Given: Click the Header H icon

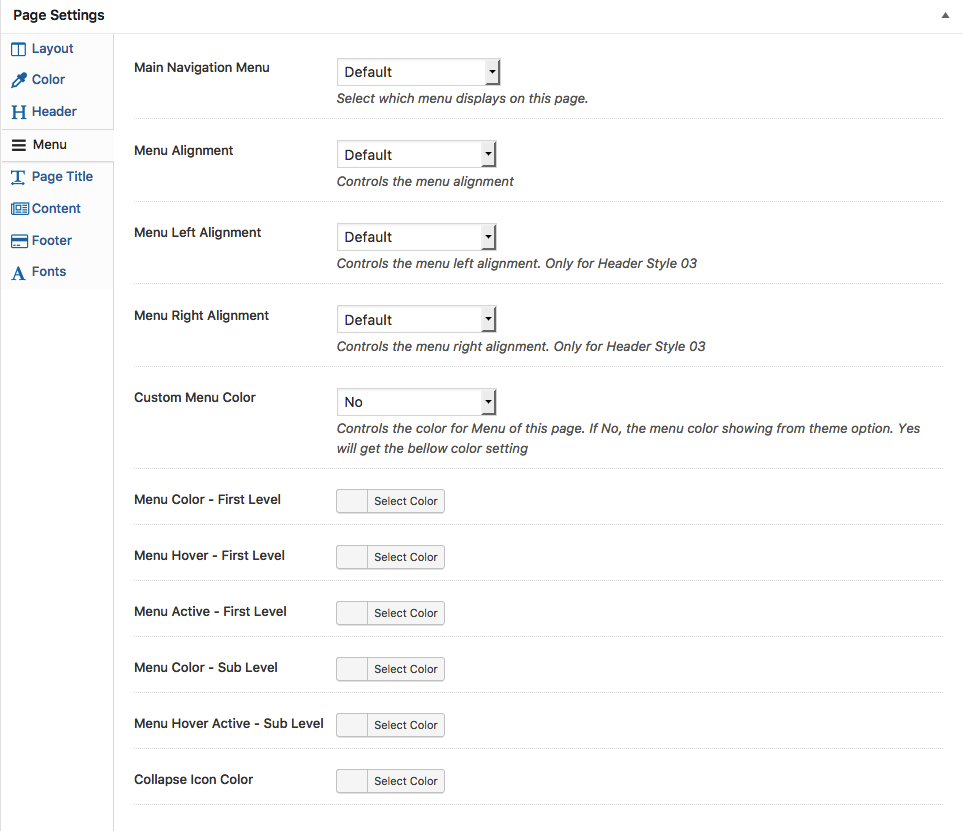Looking at the screenshot, I should (19, 112).
